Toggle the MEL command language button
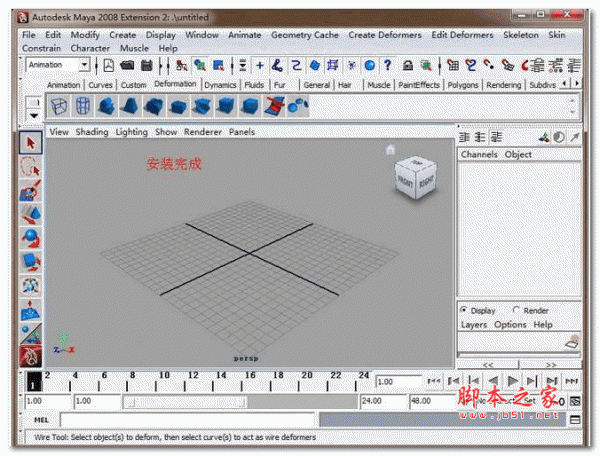Screen dimensions: 600x456 41,420
